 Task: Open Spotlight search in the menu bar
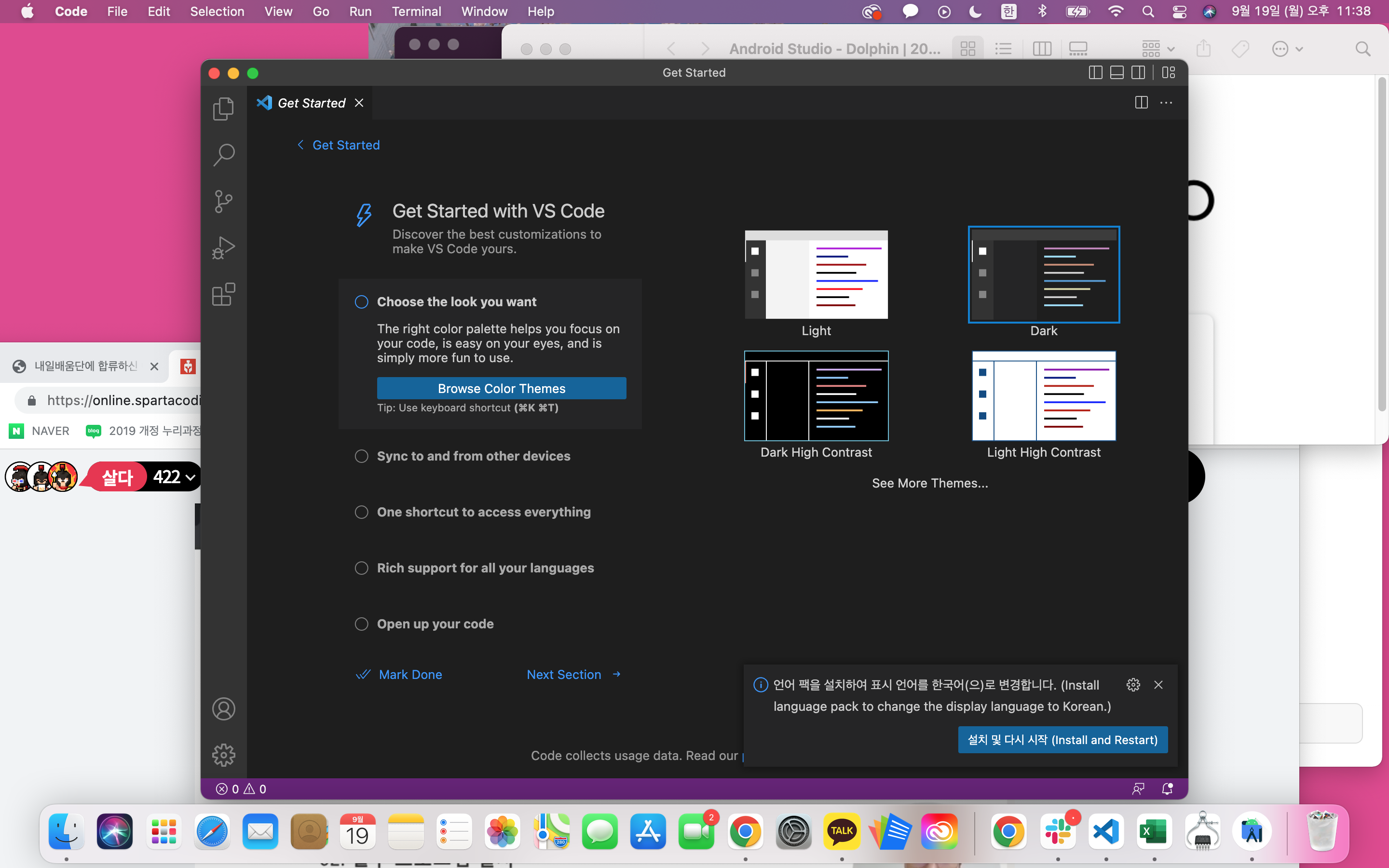[1148, 12]
